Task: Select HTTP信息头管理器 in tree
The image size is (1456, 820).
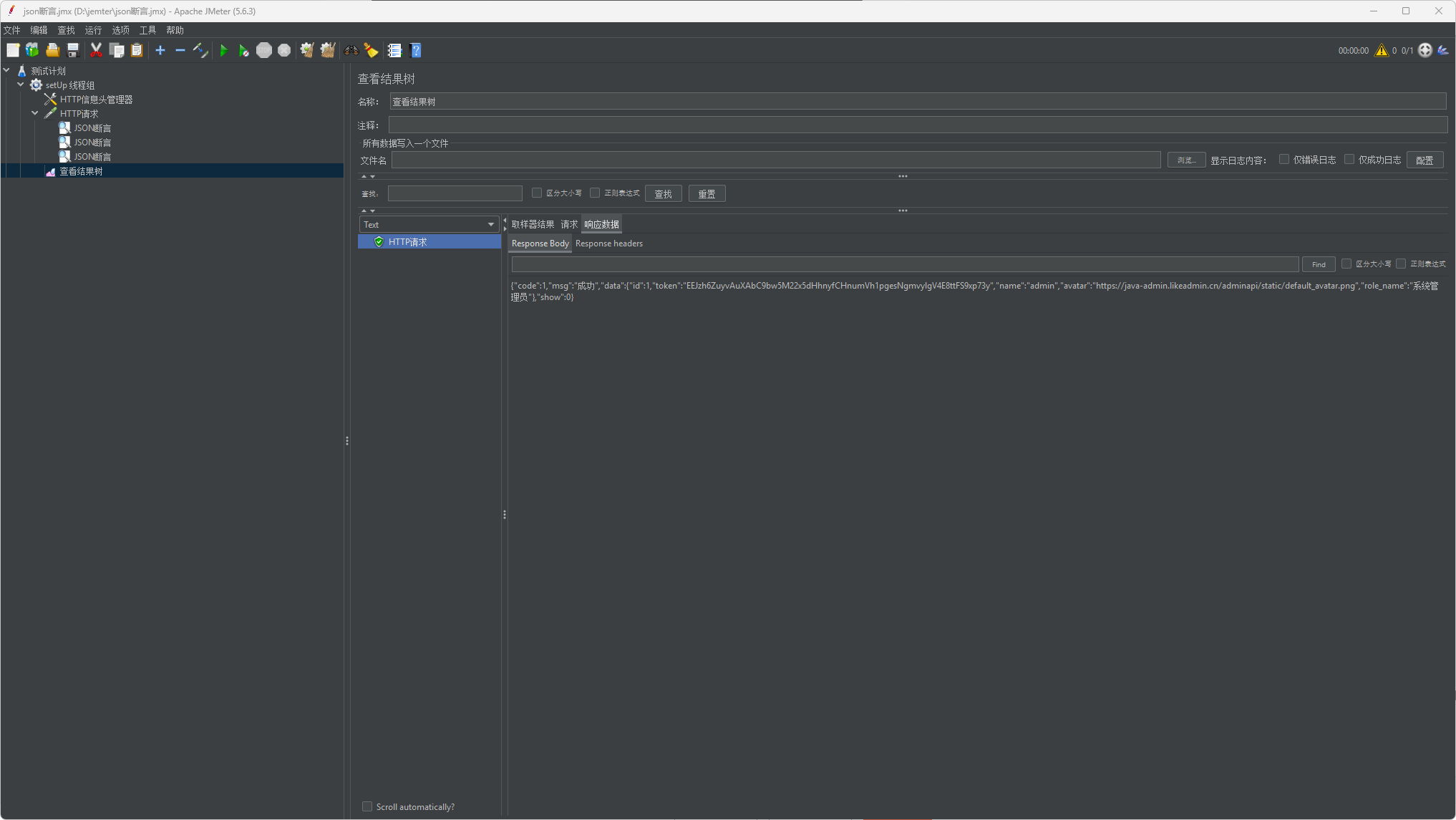Action: (x=96, y=100)
